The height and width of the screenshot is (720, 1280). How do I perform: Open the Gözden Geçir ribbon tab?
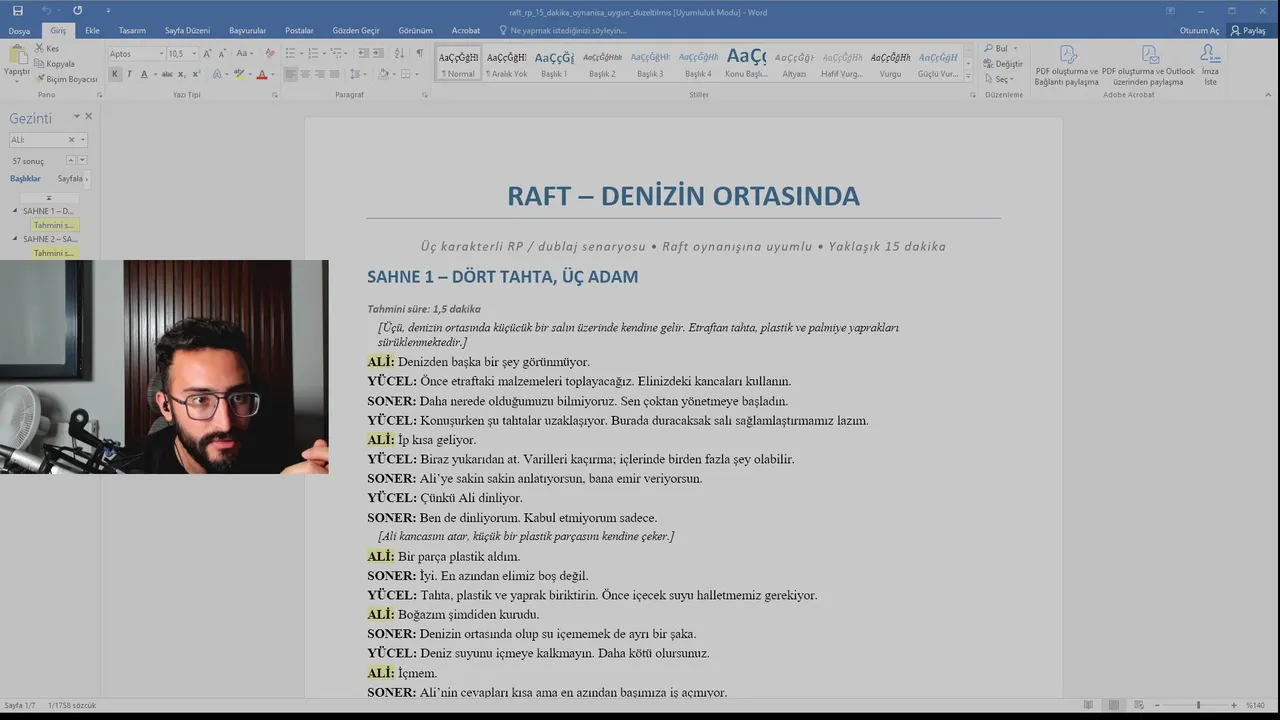click(356, 31)
